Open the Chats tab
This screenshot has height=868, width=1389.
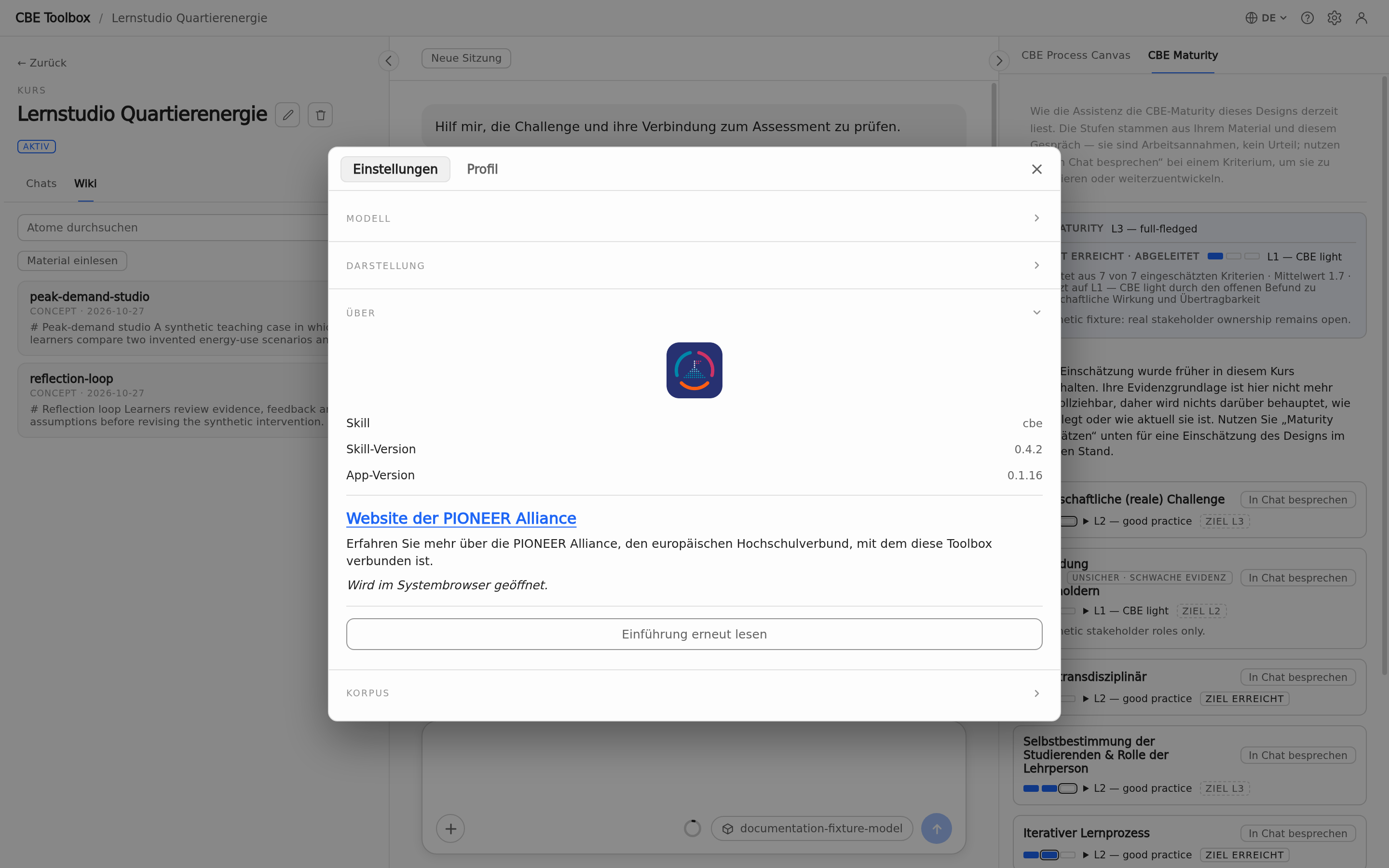(x=41, y=184)
